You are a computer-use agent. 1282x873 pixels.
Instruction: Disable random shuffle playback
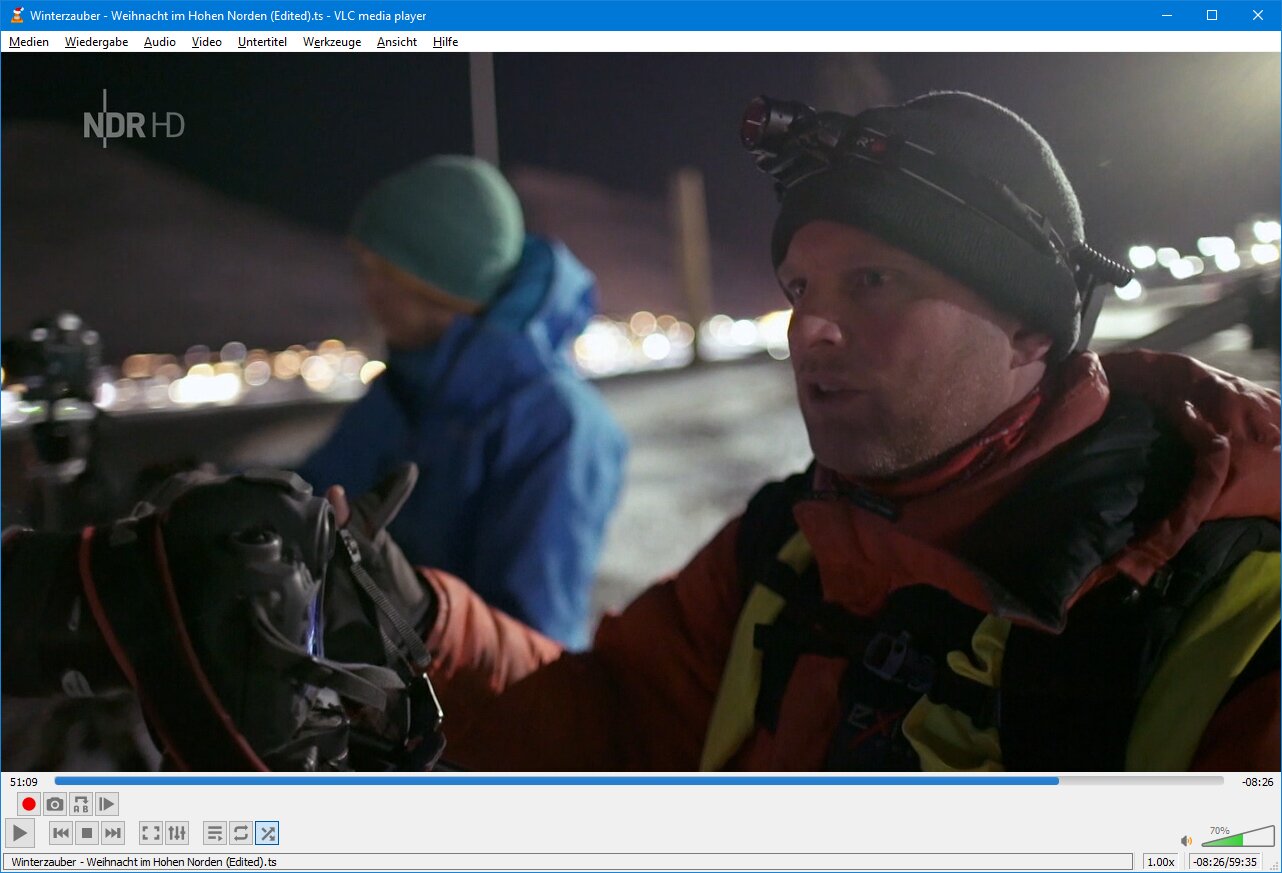[x=267, y=833]
